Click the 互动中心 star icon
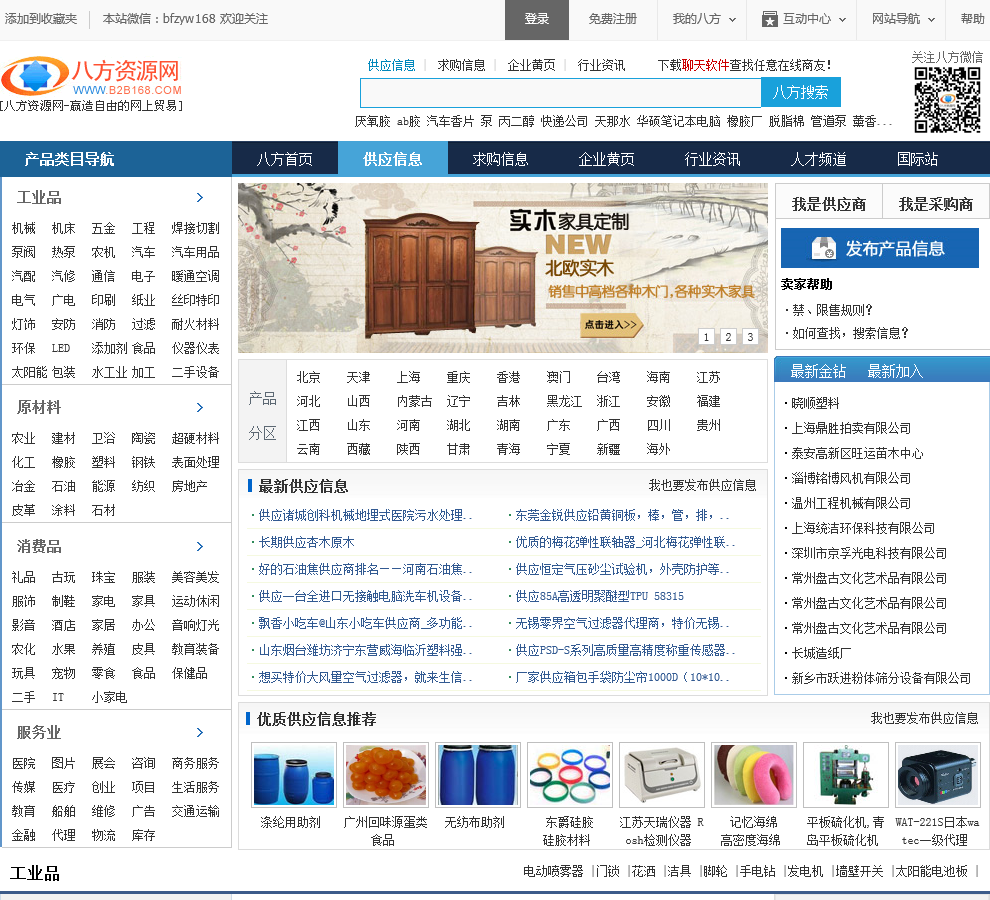Image resolution: width=990 pixels, height=900 pixels. click(x=769, y=19)
